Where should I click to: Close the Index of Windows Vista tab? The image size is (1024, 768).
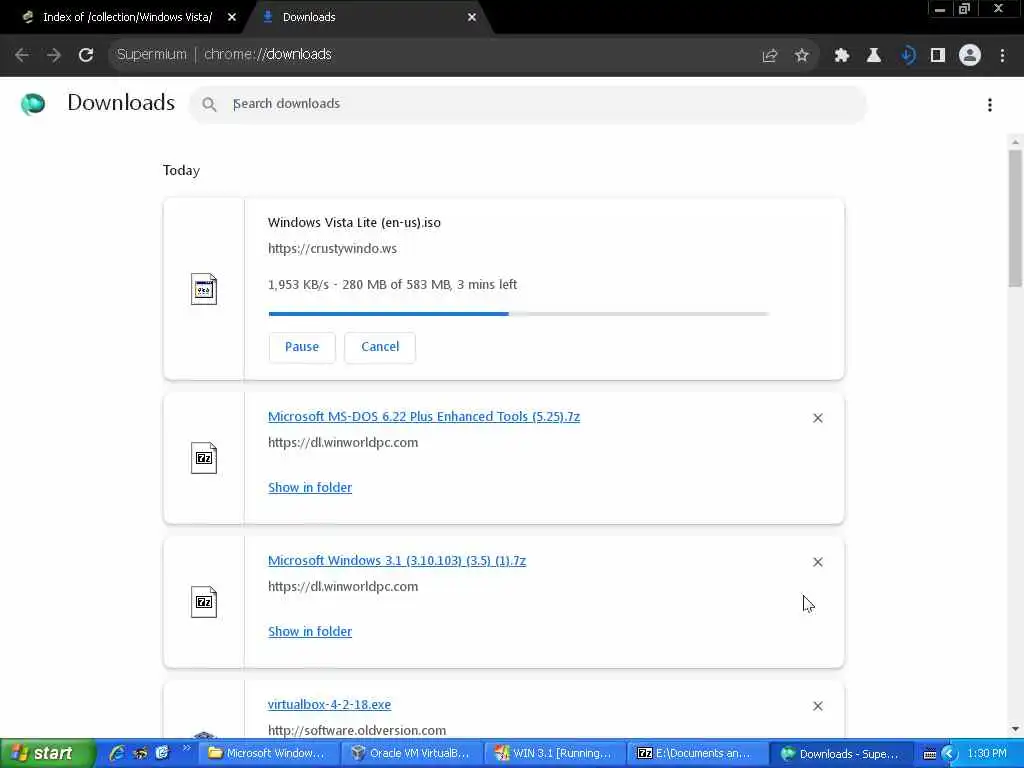(x=232, y=17)
